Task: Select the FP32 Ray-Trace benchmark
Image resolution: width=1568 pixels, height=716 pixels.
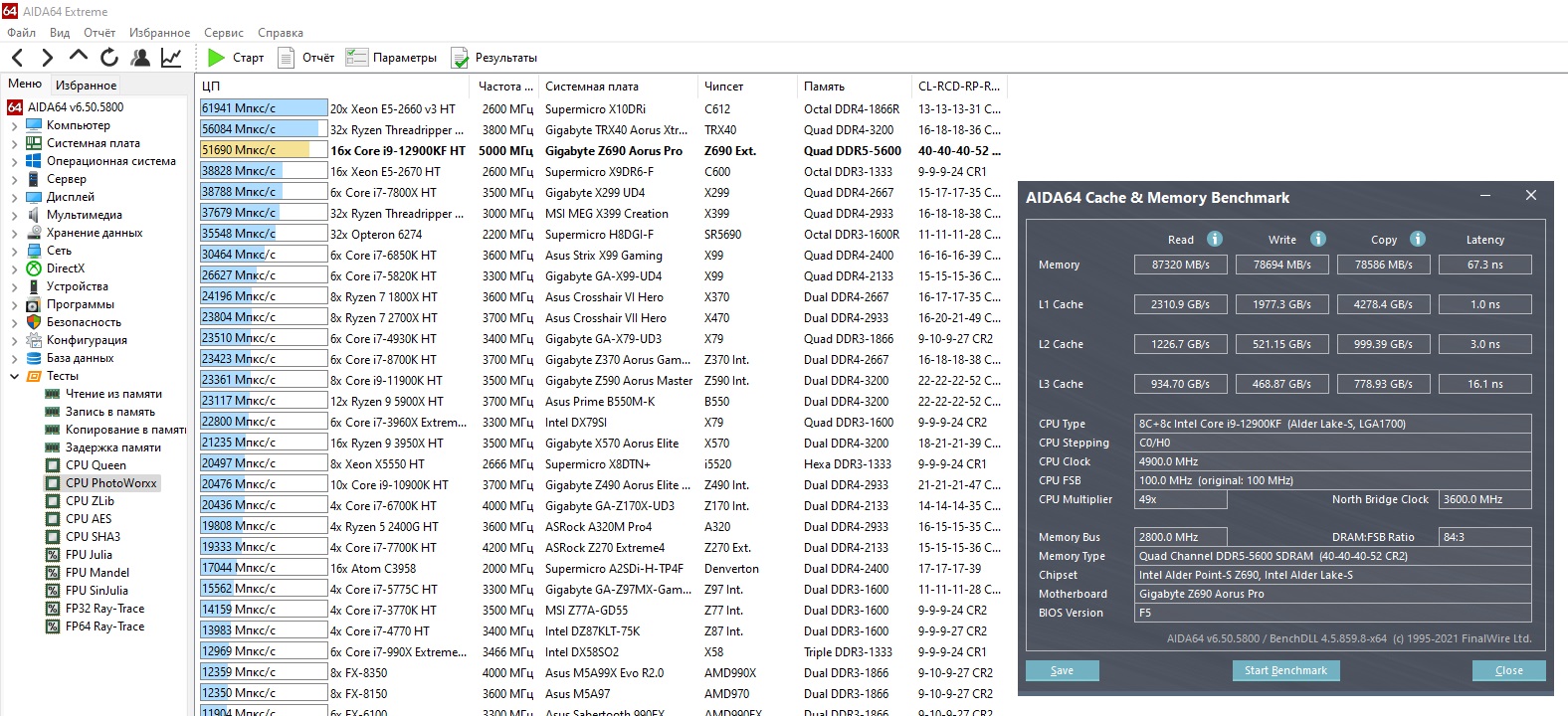Action: 104,609
